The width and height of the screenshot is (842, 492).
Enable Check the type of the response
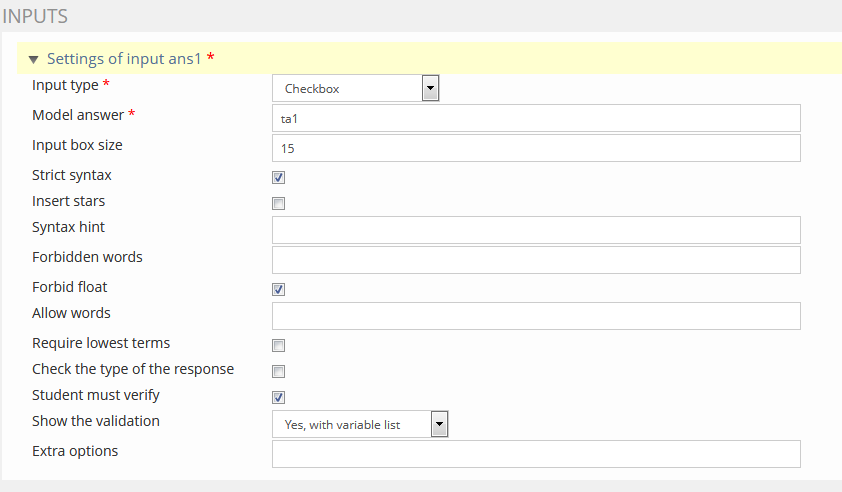[x=279, y=372]
